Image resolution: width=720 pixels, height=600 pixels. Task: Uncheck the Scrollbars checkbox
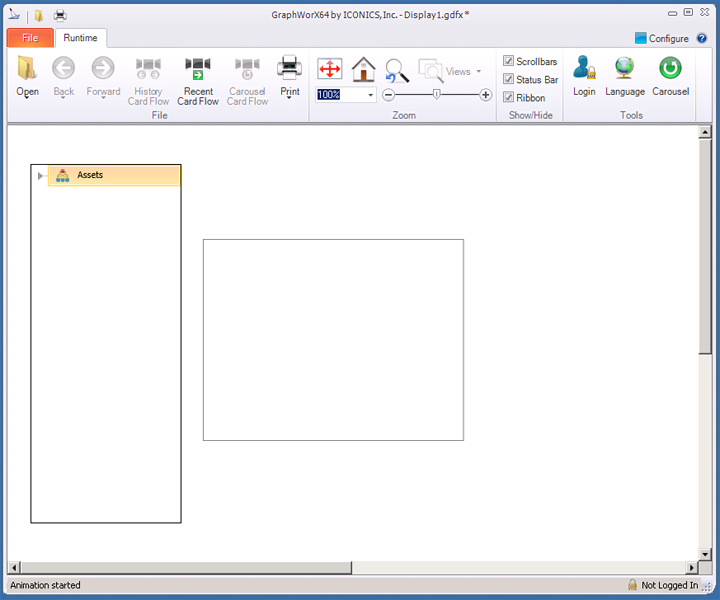(x=509, y=62)
